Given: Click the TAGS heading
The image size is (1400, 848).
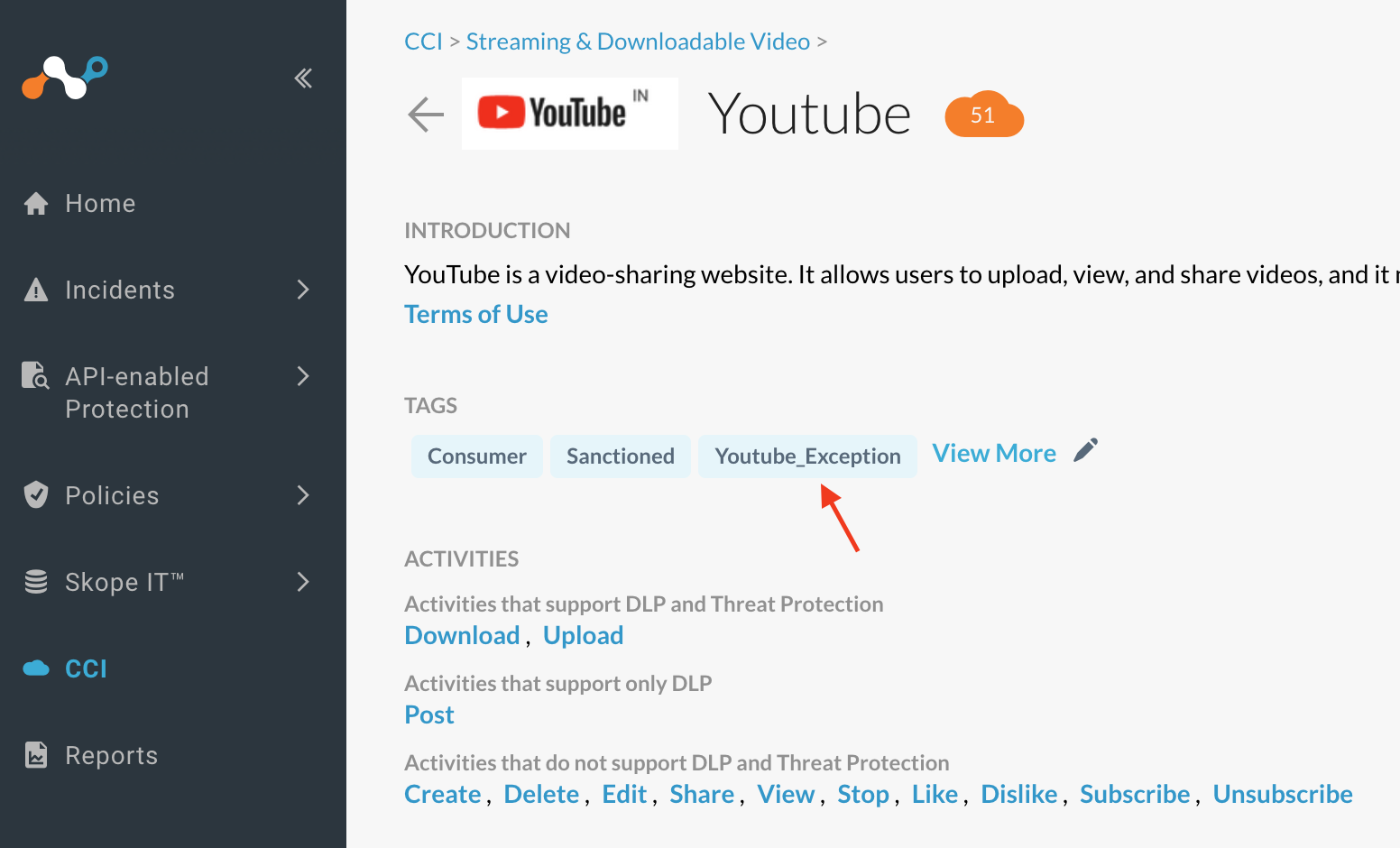Looking at the screenshot, I should tap(430, 406).
